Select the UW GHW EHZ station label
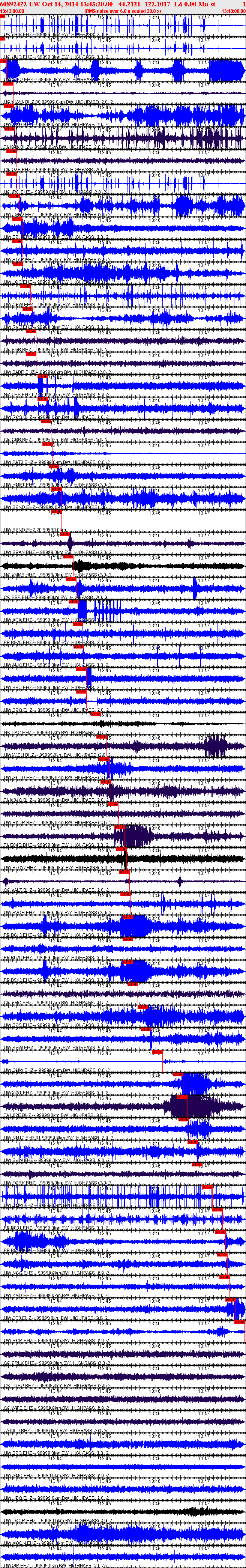Screen dimensions: 246x1568 pyautogui.click(x=57, y=1071)
